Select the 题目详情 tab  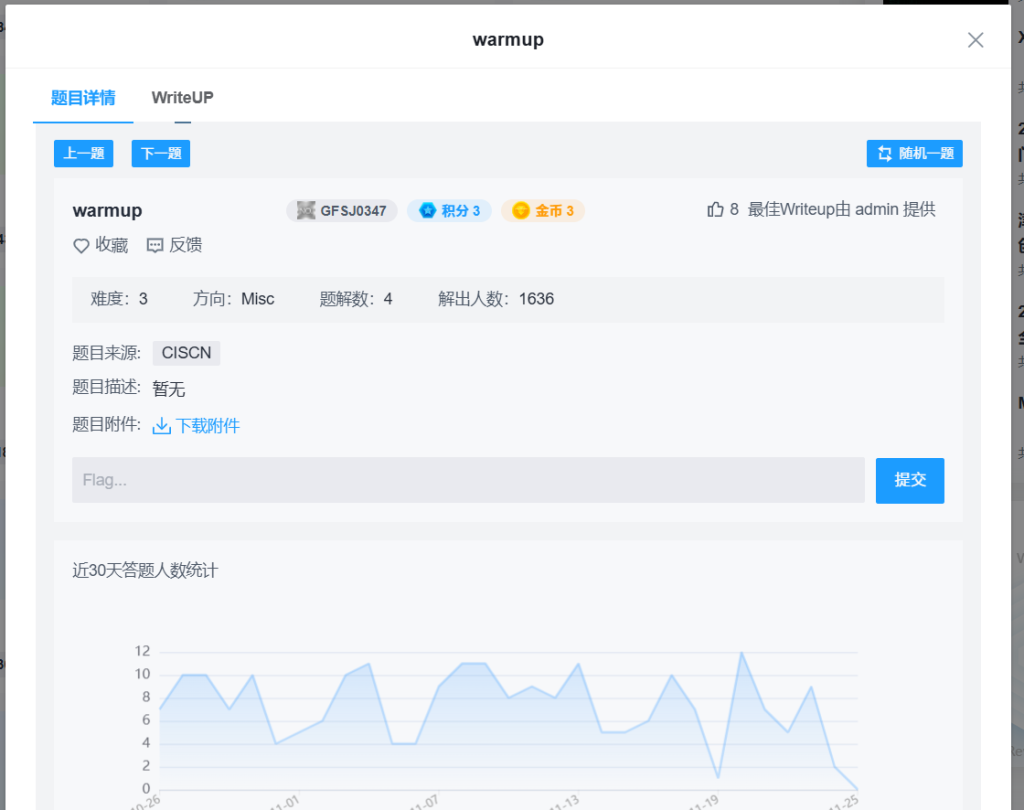(83, 98)
